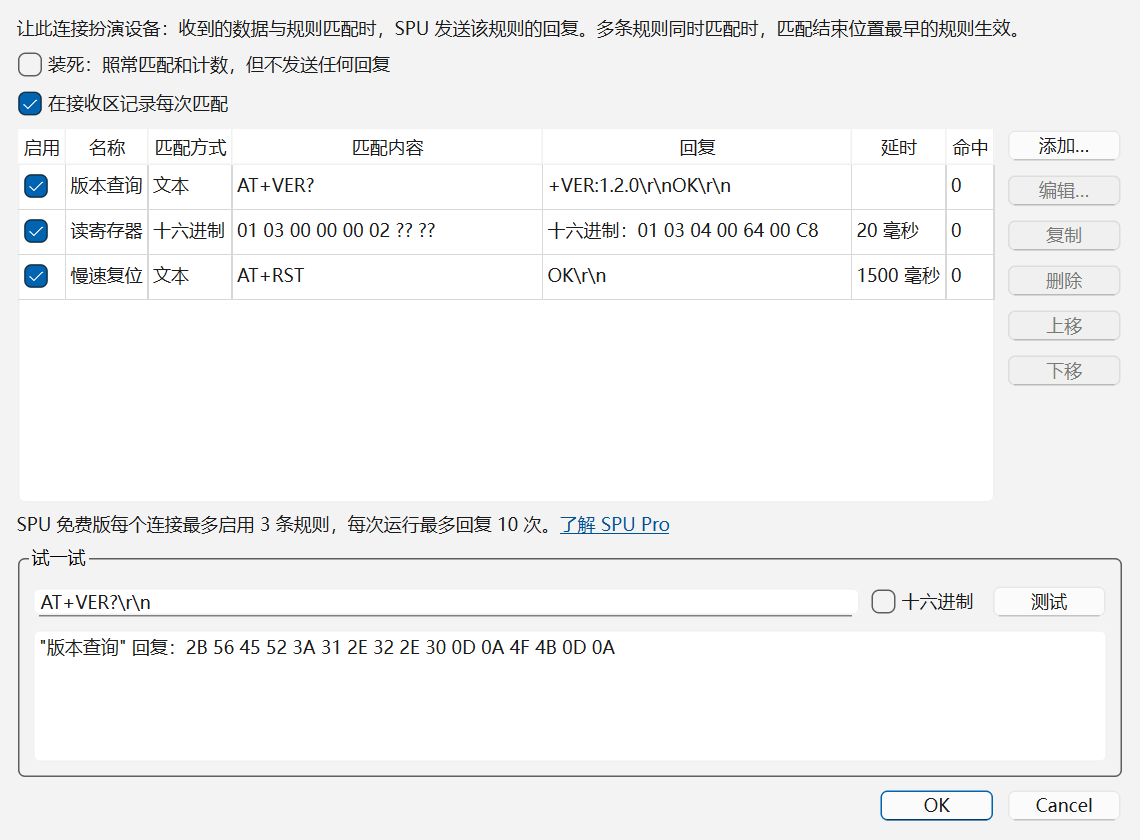Click the test result output area
The image size is (1140, 840).
(x=570, y=695)
